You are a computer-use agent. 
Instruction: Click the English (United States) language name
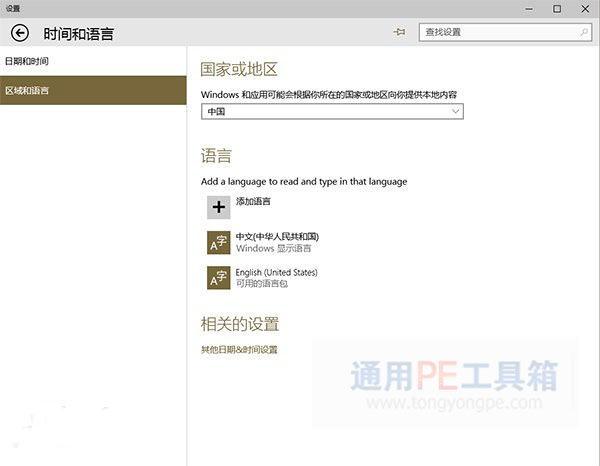pos(276,272)
